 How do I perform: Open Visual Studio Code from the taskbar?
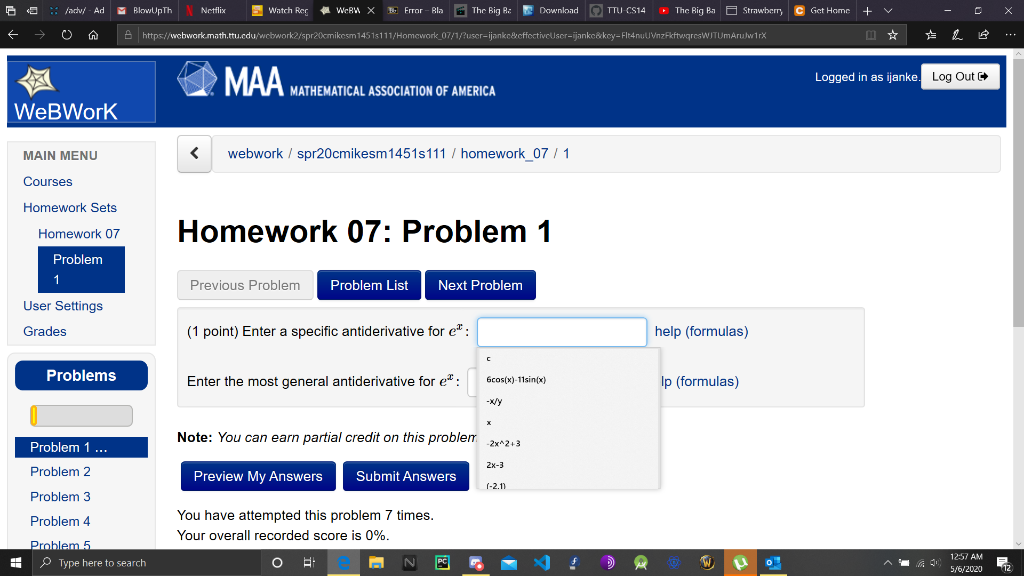[541, 562]
